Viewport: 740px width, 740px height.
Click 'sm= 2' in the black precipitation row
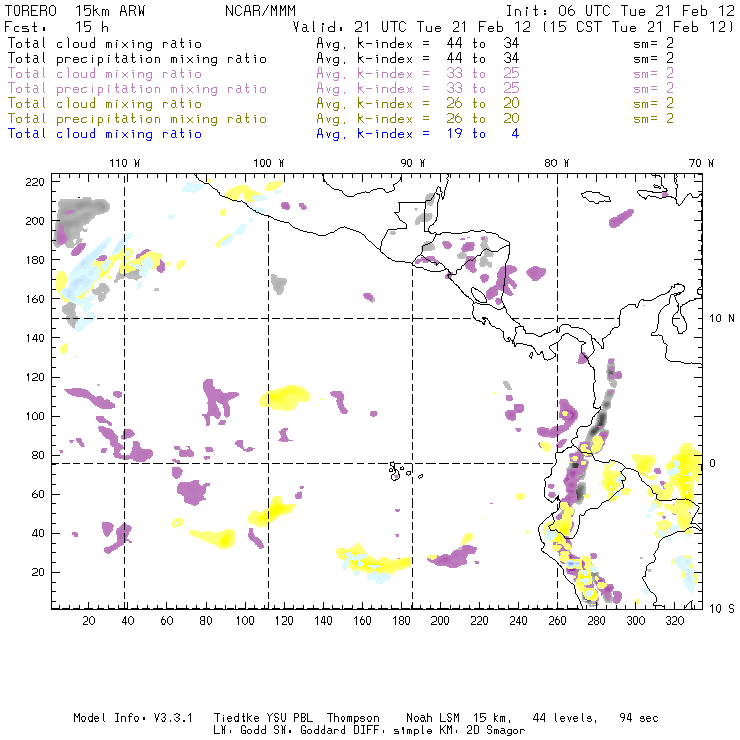point(653,59)
